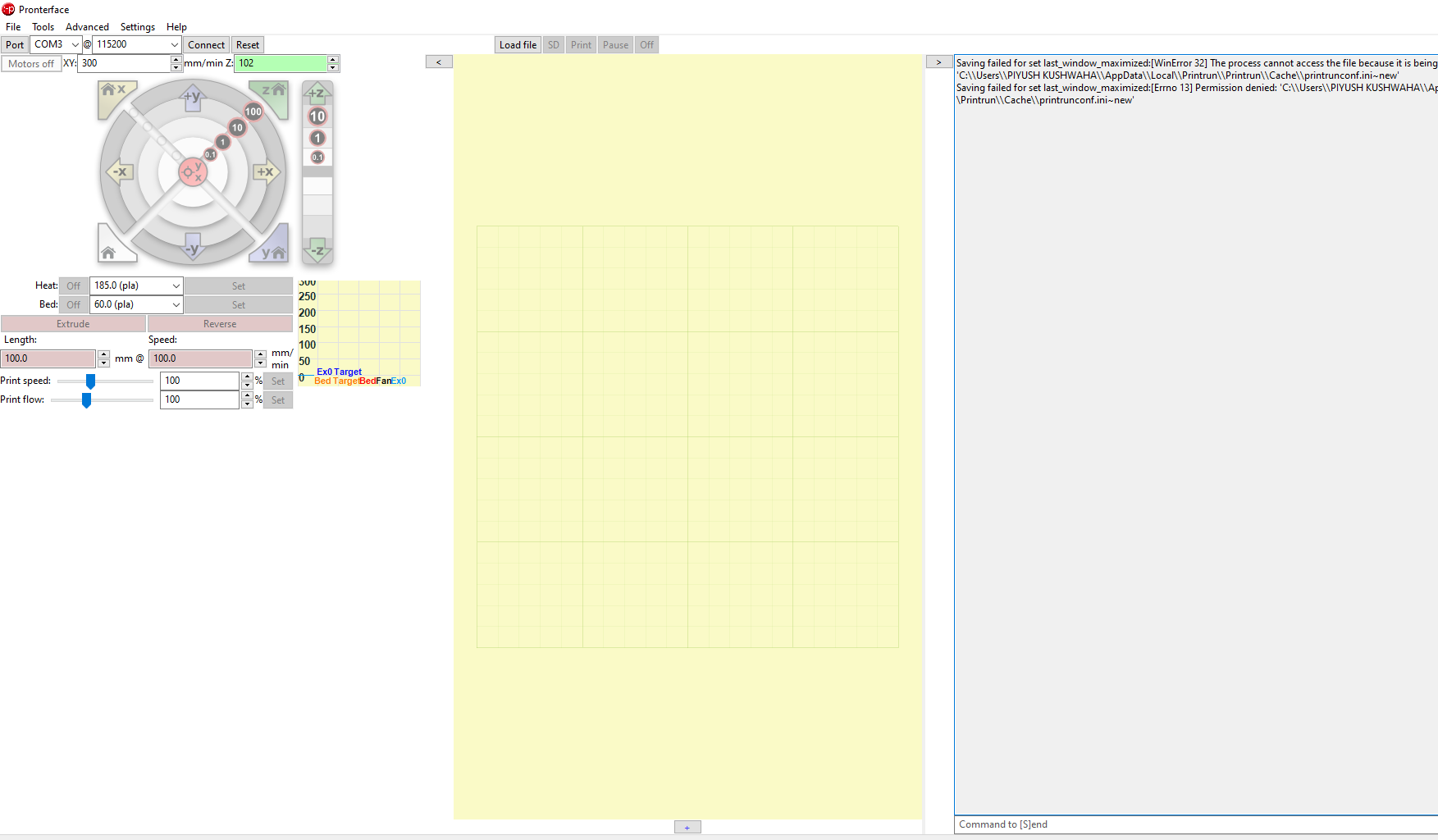The width and height of the screenshot is (1438, 840).
Task: Click the Extrude button
Action: (73, 324)
